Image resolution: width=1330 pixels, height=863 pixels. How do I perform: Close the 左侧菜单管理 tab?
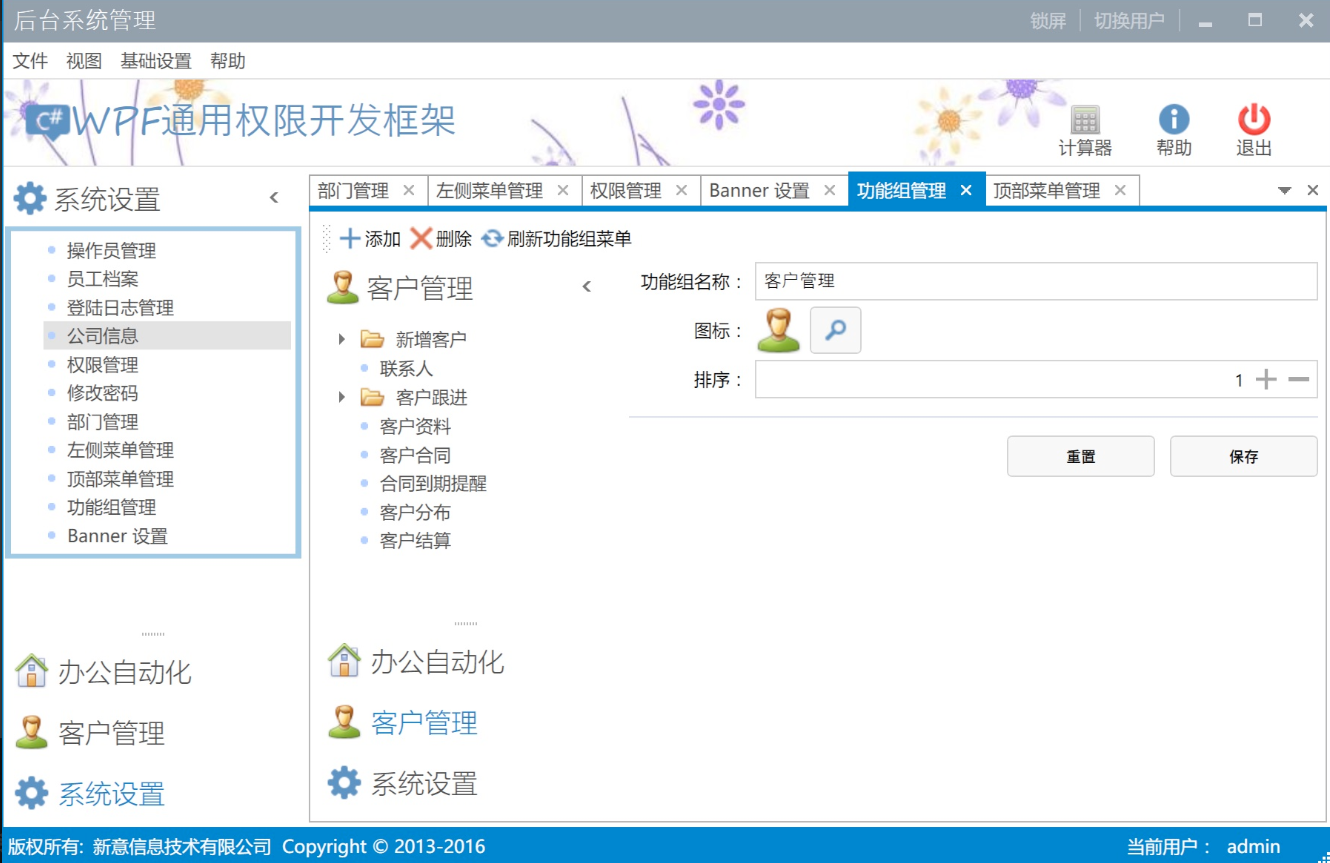point(563,190)
